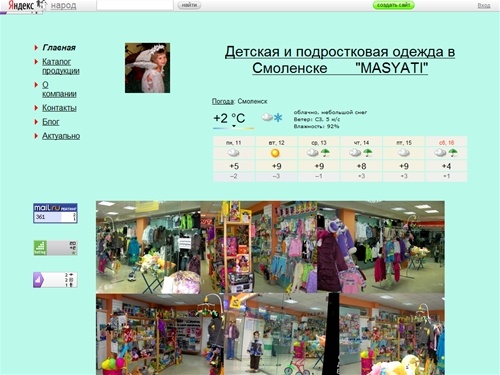Open the Вход login link
This screenshot has width=500, height=375.
click(484, 6)
